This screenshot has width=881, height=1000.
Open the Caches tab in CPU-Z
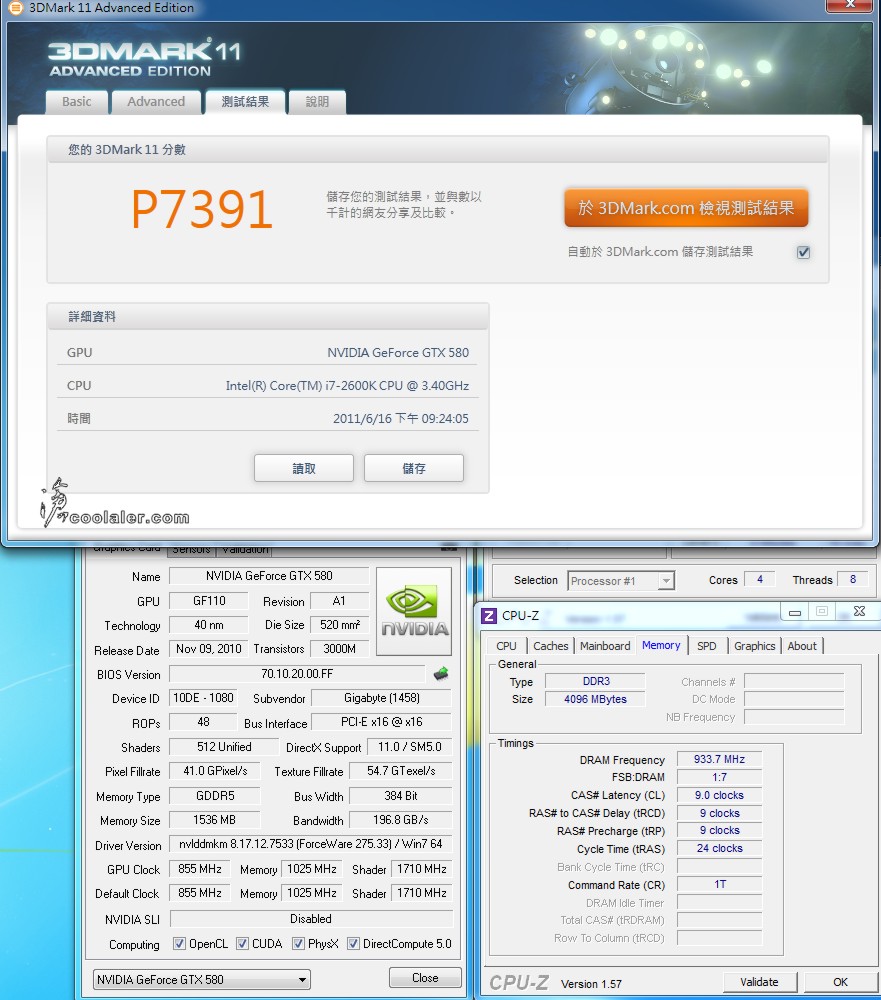(x=551, y=646)
